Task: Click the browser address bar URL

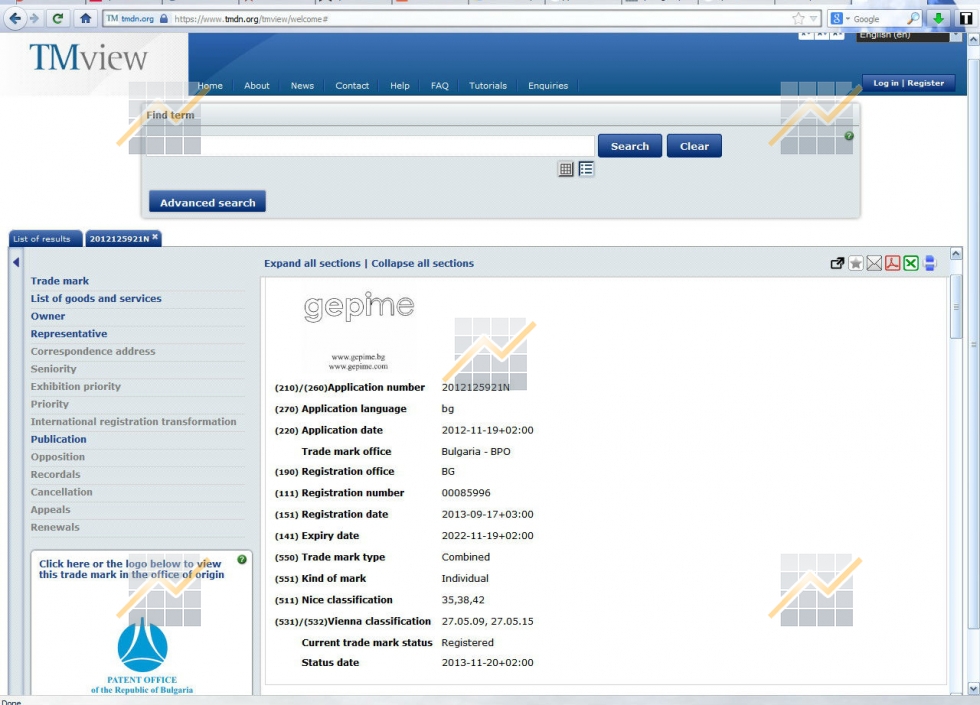Action: click(x=251, y=19)
